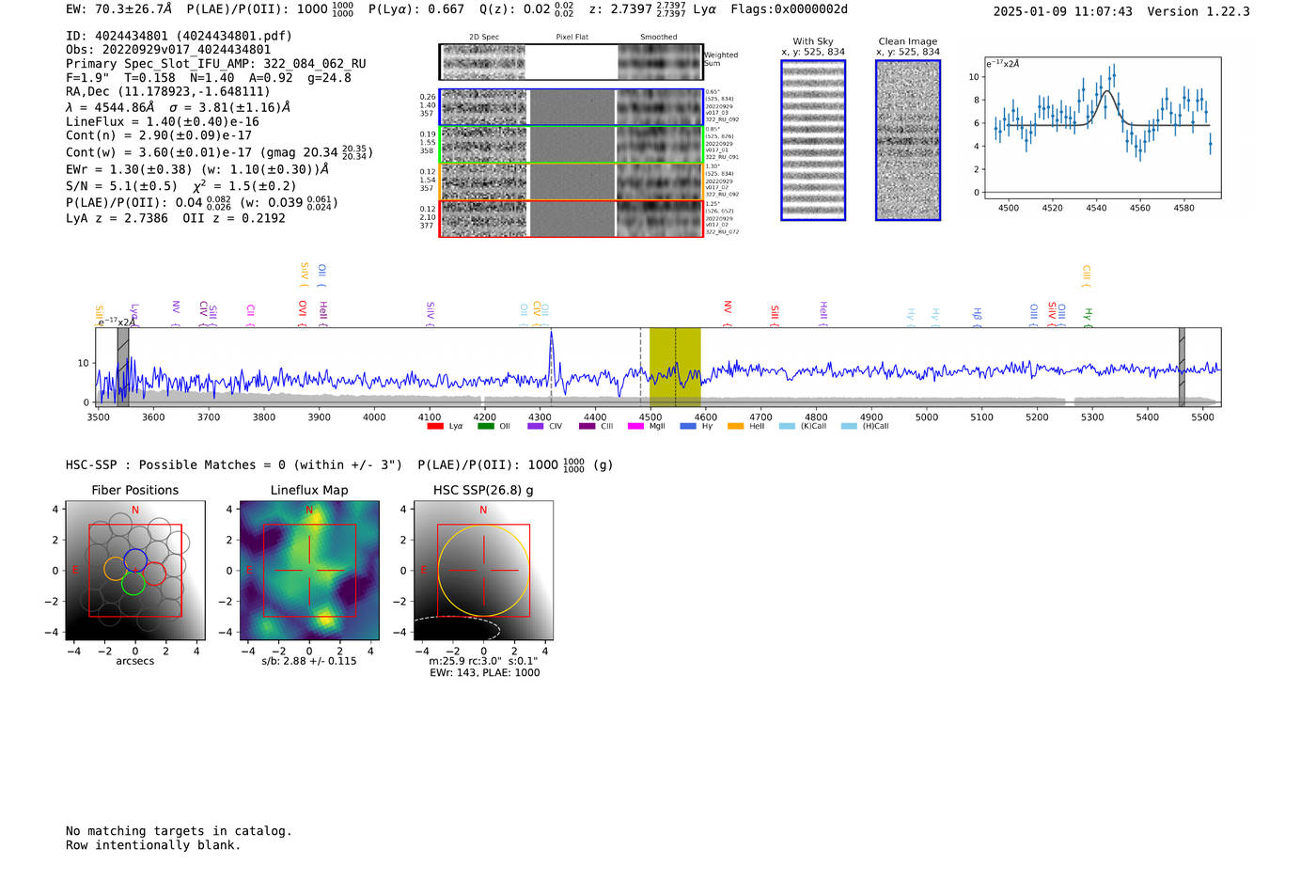Click the blue Hγ legend swatch
Image resolution: width=1316 pixels, height=896 pixels.
tap(688, 426)
